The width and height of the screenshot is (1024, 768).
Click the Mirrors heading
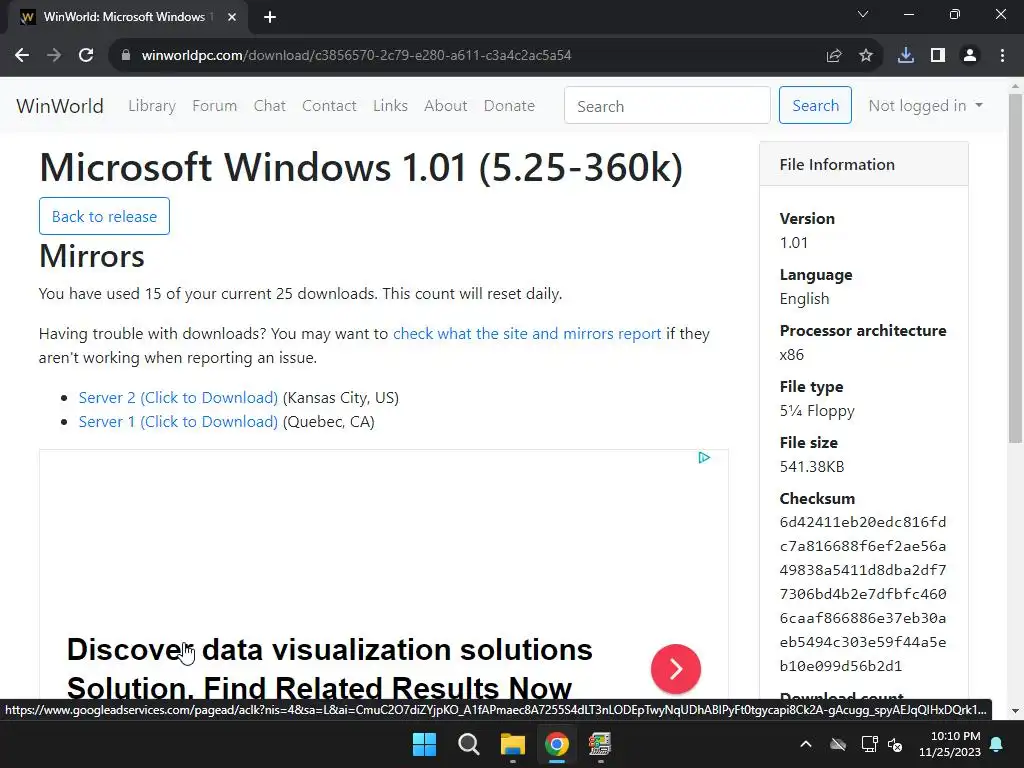(x=91, y=256)
